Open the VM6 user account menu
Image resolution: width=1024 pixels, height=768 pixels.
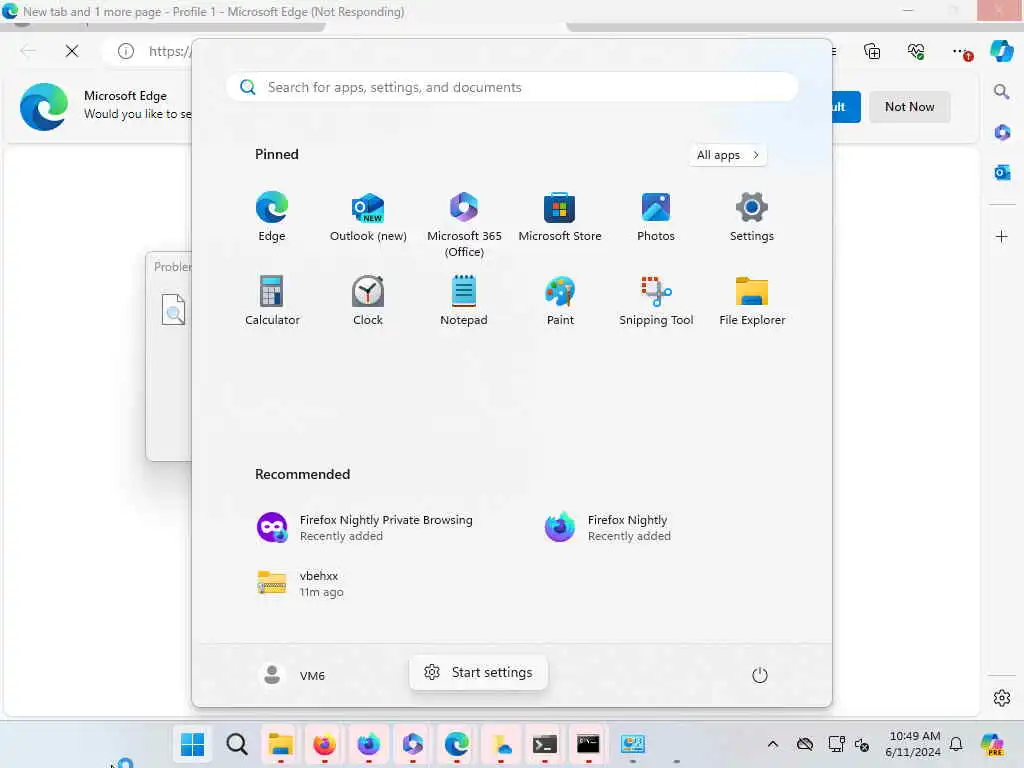pos(291,675)
